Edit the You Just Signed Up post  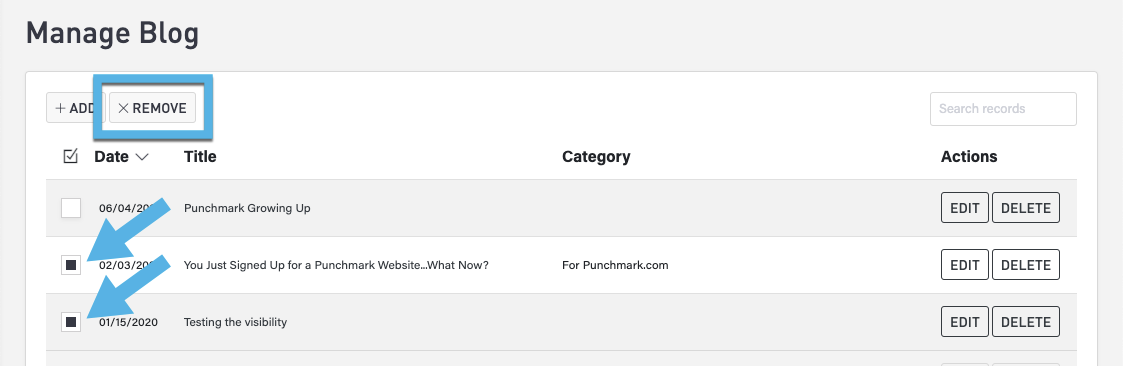[x=965, y=265]
